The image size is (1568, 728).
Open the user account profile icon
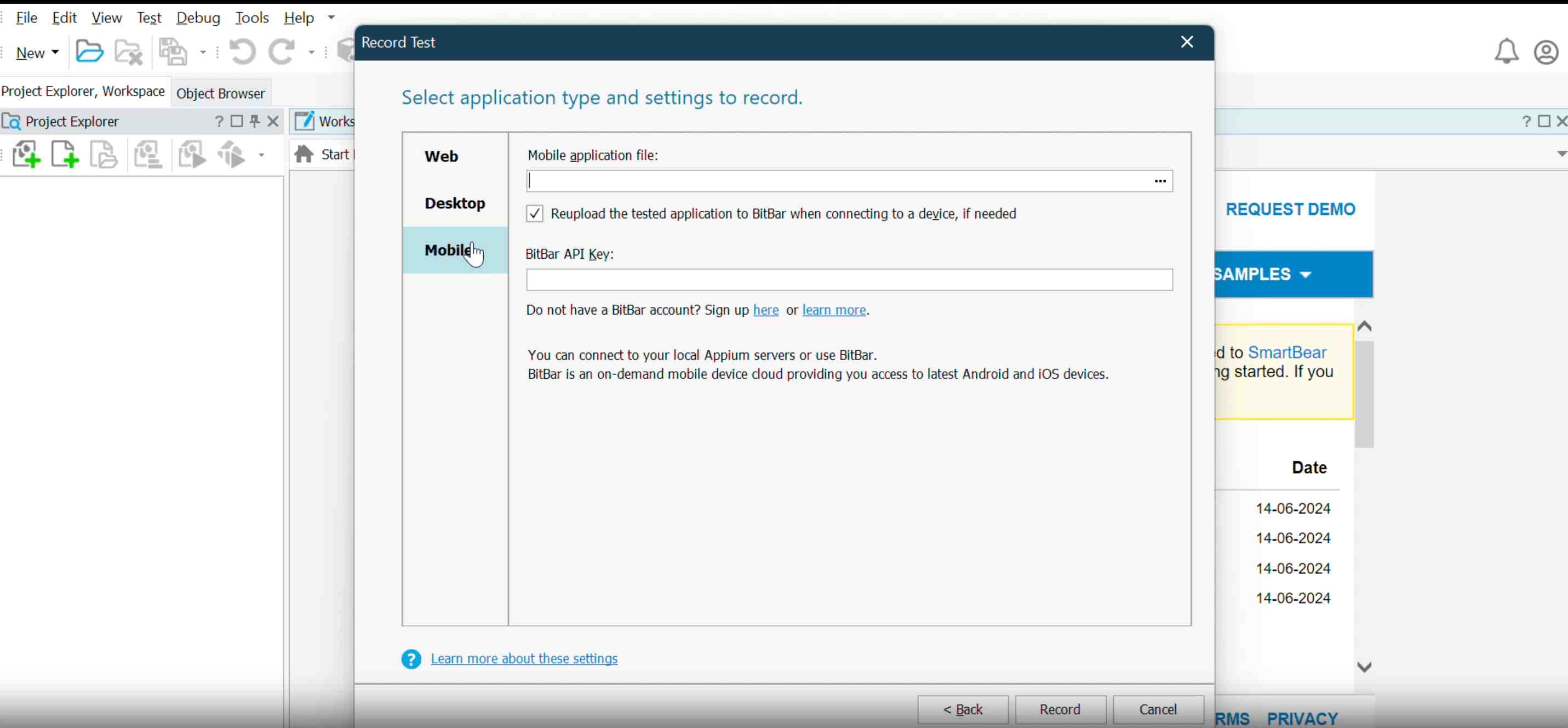point(1546,53)
